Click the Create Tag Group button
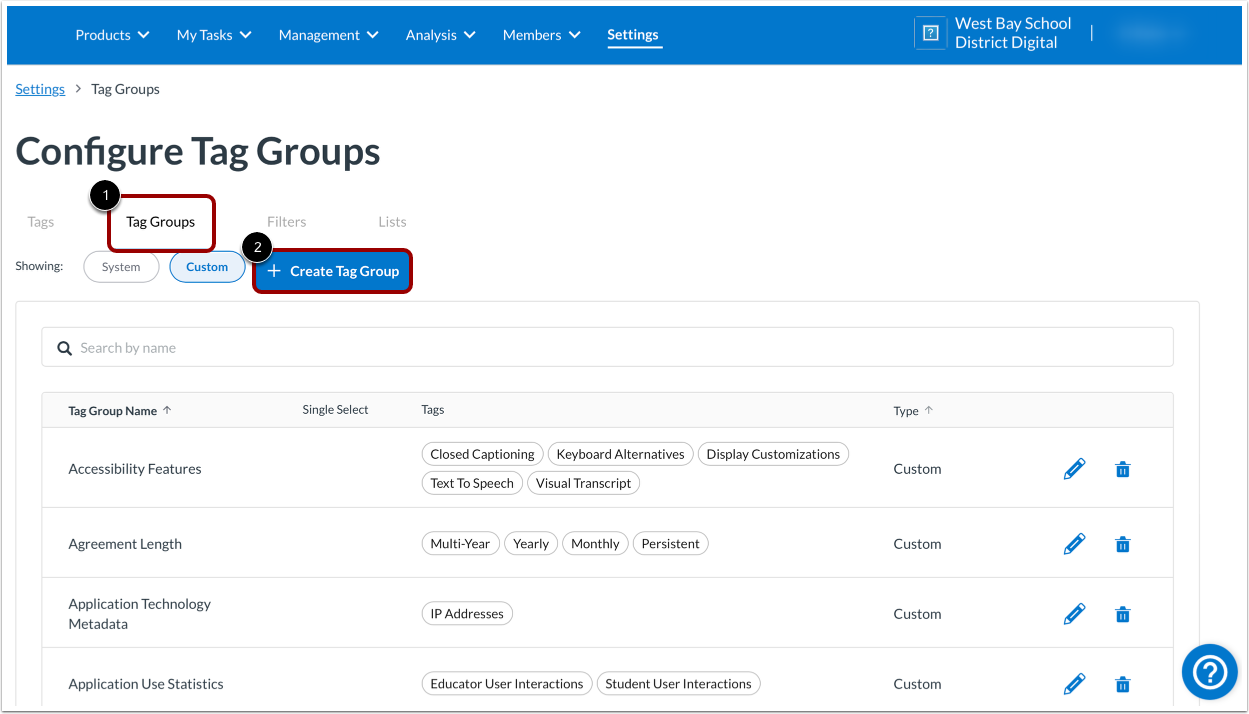The height and width of the screenshot is (714, 1249). (x=332, y=270)
